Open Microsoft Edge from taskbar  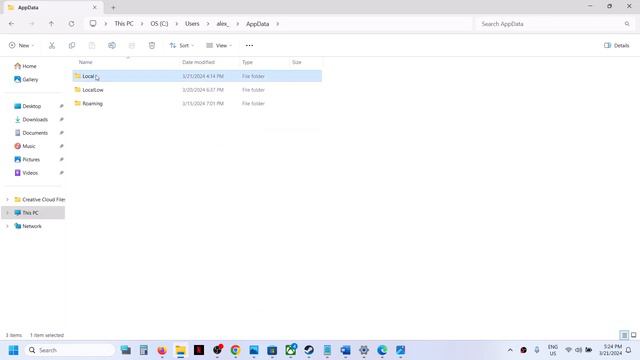click(x=382, y=350)
